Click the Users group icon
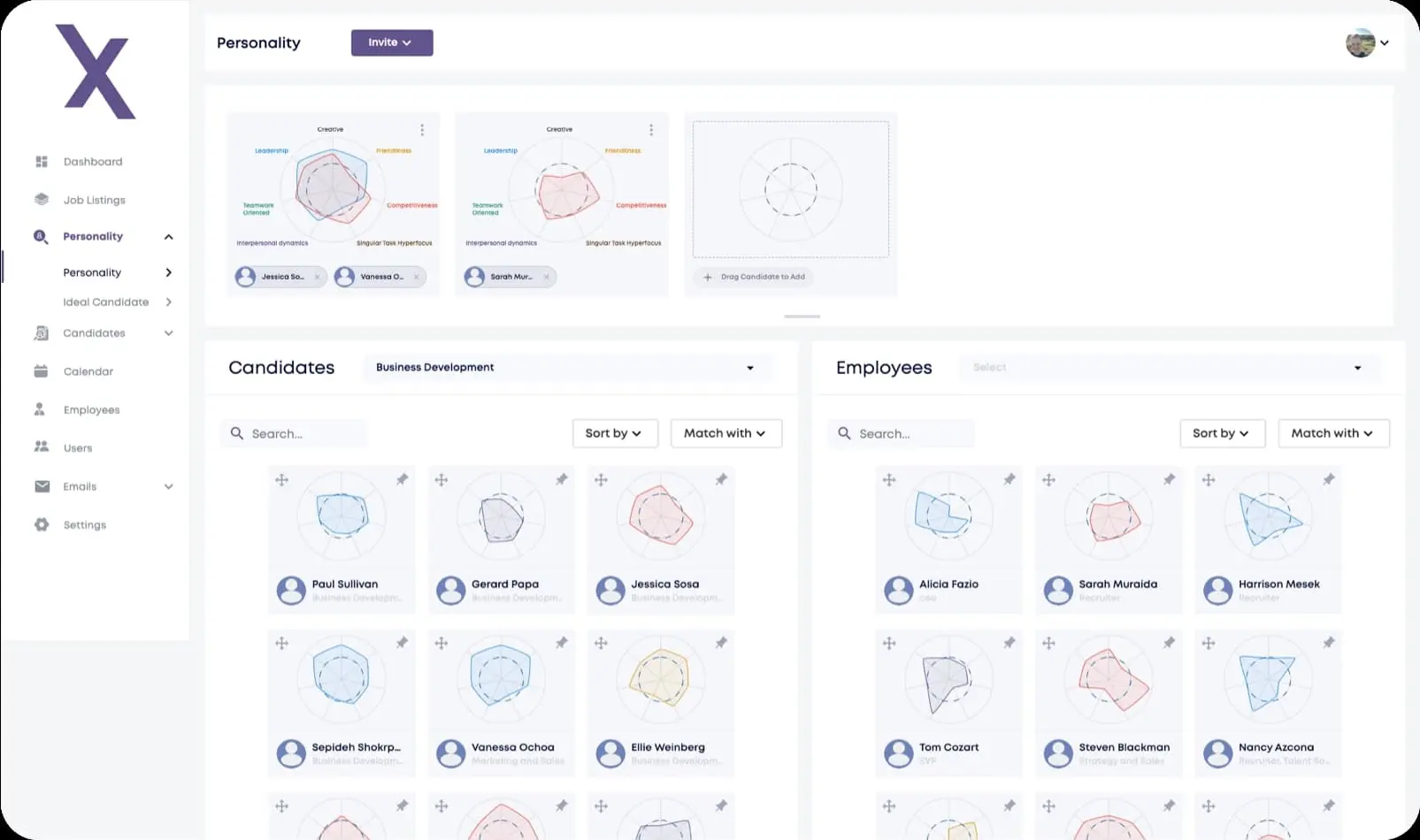The image size is (1420, 840). coord(41,447)
